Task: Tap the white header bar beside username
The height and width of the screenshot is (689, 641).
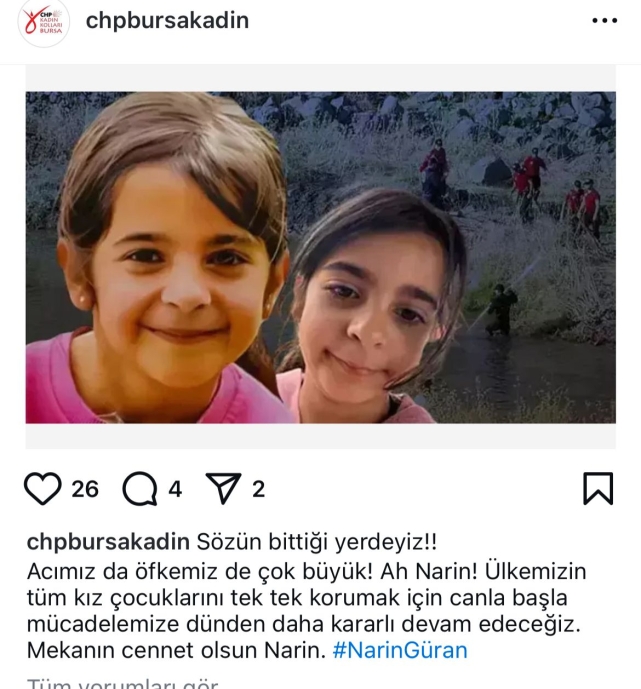Action: [x=417, y=21]
